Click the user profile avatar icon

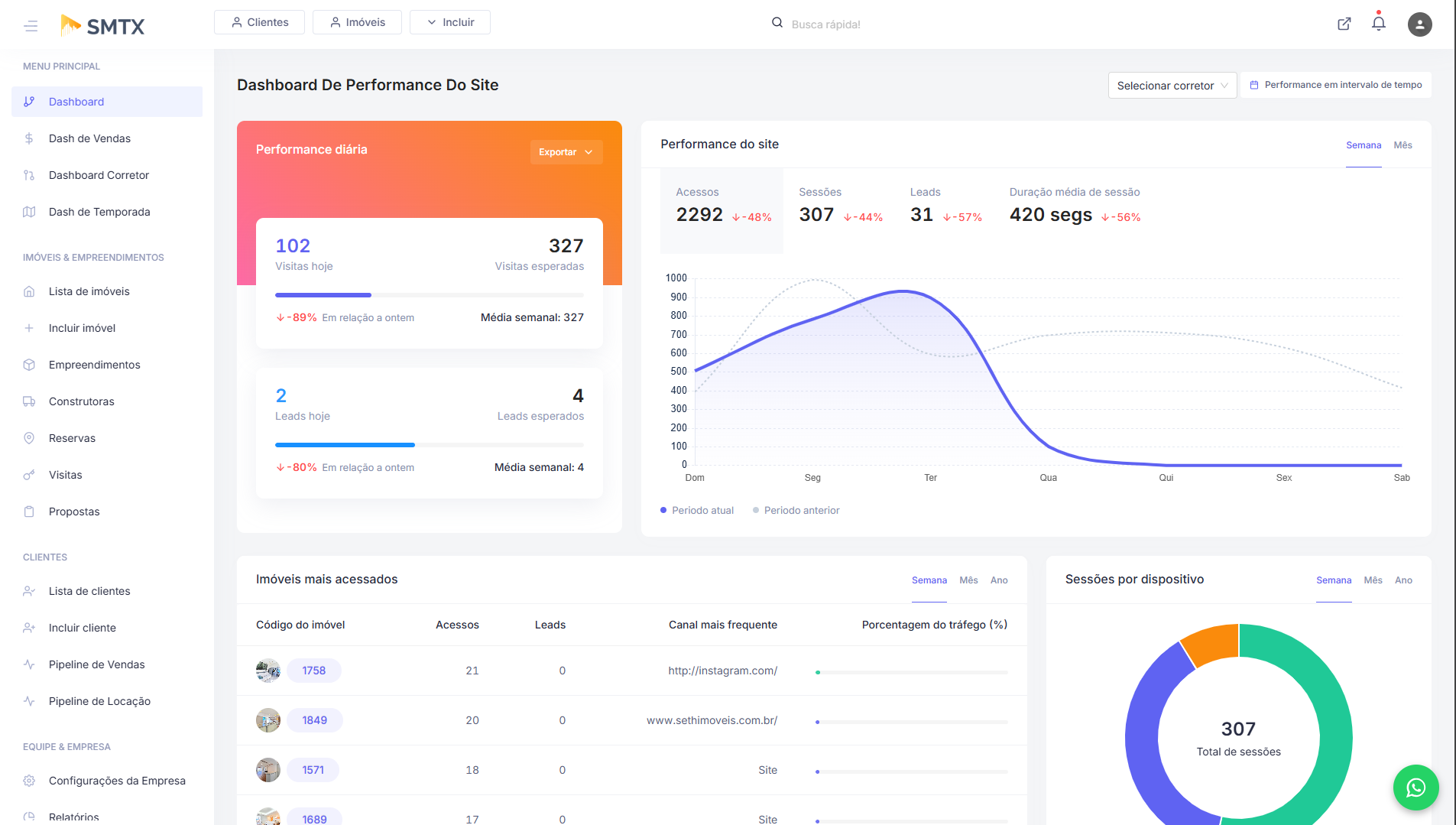pos(1419,24)
